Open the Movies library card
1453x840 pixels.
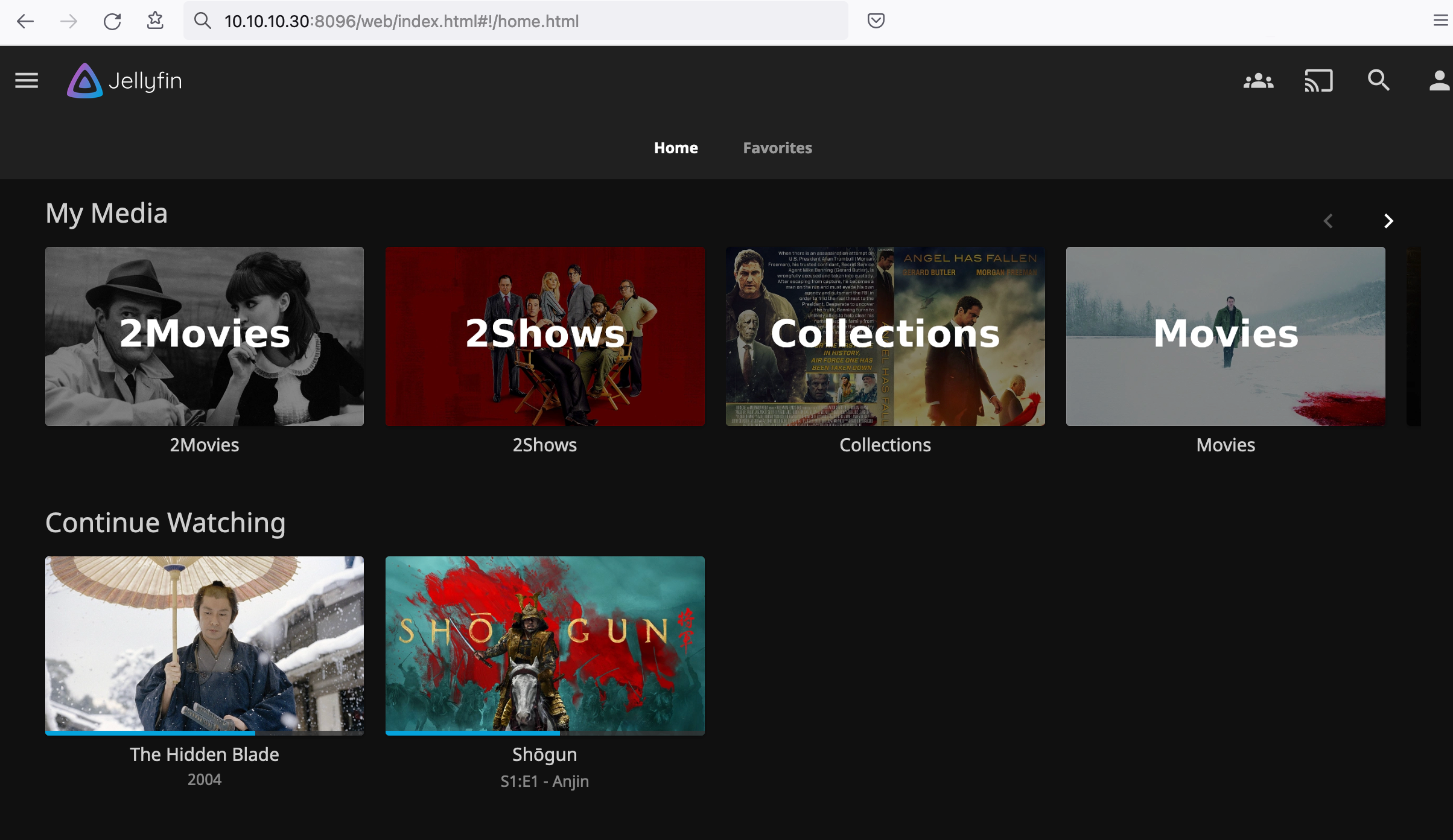[x=1226, y=336]
